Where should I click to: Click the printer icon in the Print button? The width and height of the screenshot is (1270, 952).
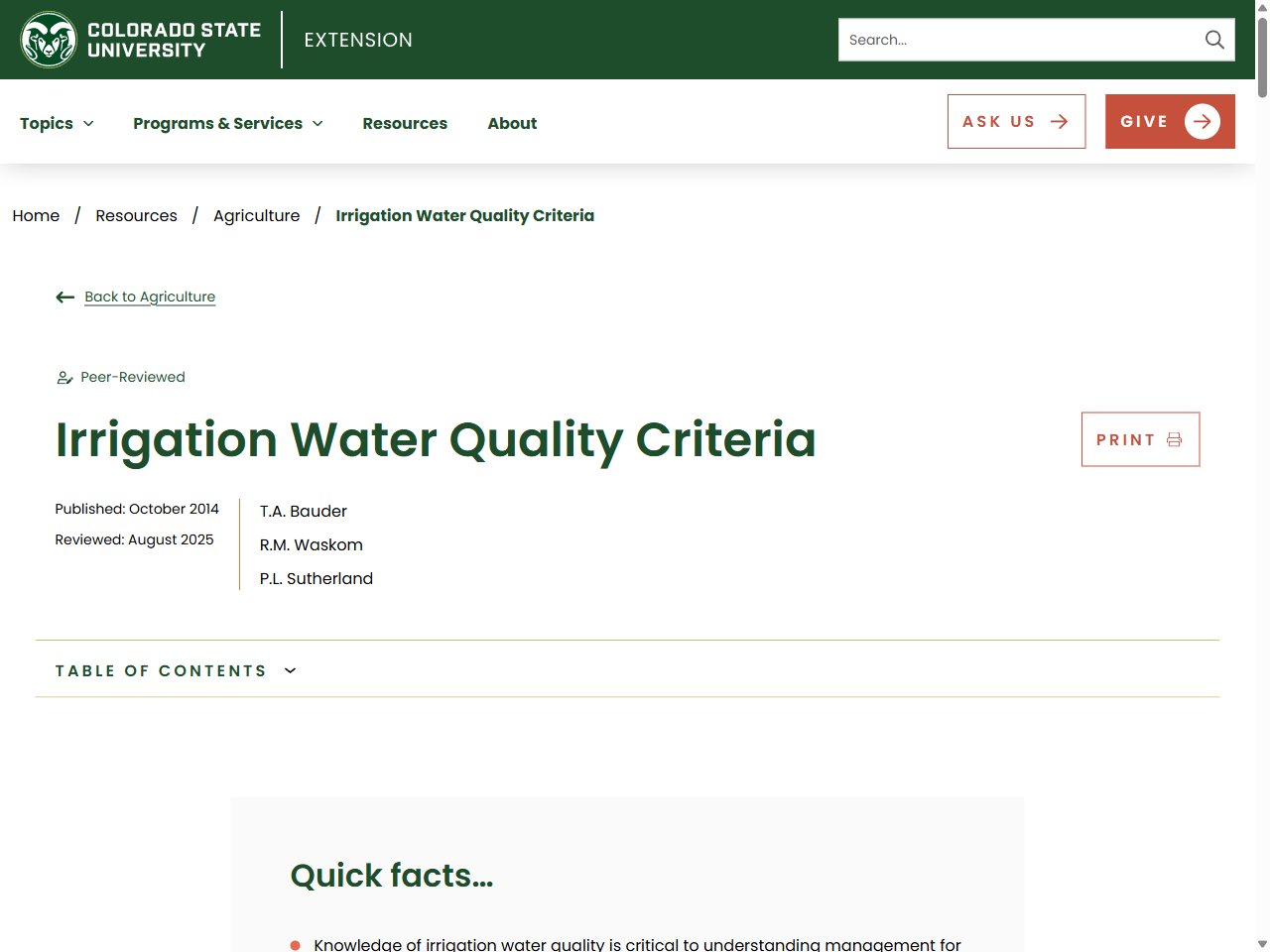(x=1175, y=438)
